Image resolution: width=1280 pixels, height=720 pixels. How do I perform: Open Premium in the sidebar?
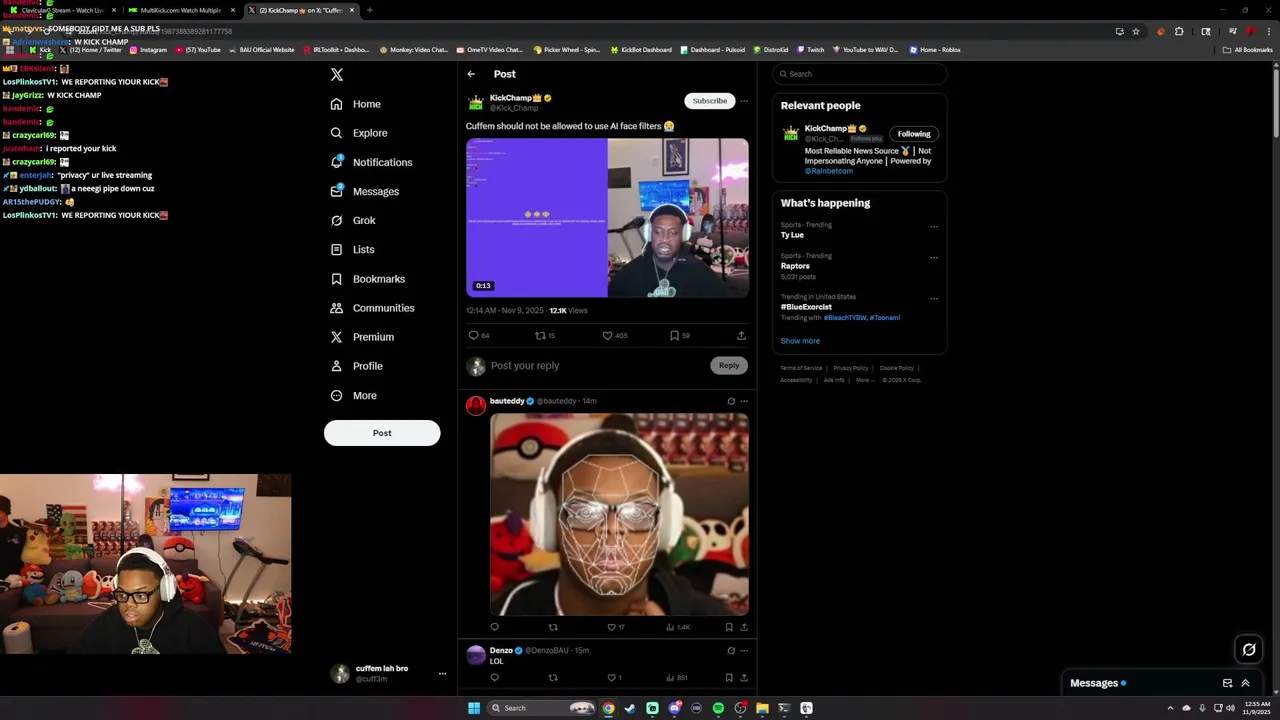click(x=362, y=337)
